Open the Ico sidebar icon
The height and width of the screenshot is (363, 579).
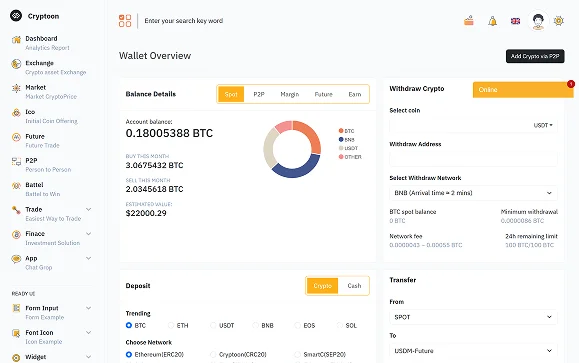16,113
